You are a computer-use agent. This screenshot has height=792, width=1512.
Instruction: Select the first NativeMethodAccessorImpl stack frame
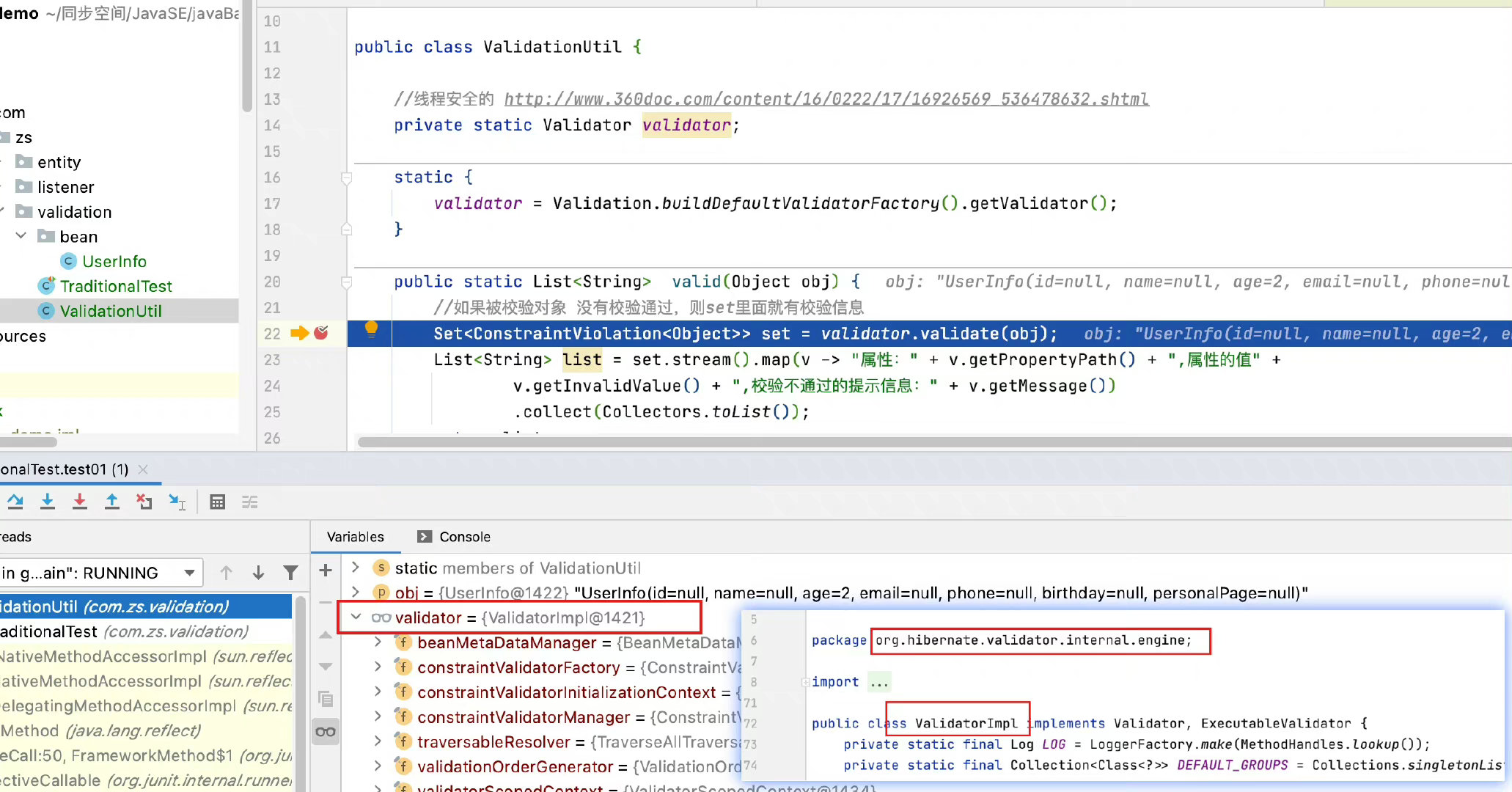tap(146, 656)
